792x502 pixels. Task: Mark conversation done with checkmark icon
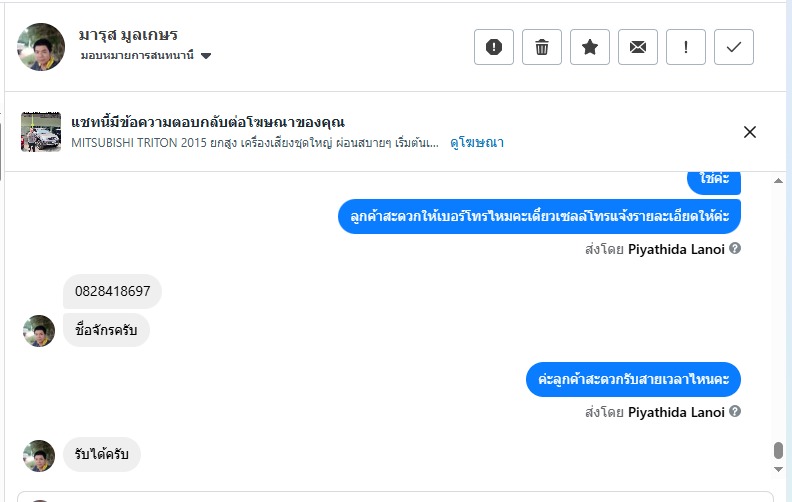[734, 47]
